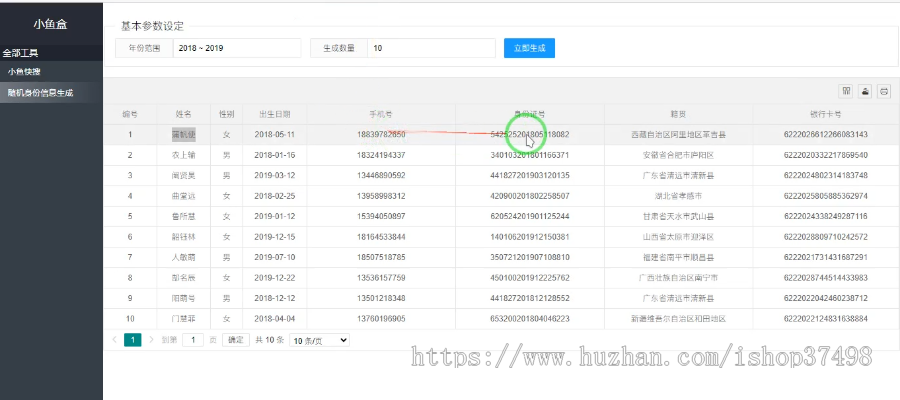Click ID number 653200201804046223

click(530, 319)
